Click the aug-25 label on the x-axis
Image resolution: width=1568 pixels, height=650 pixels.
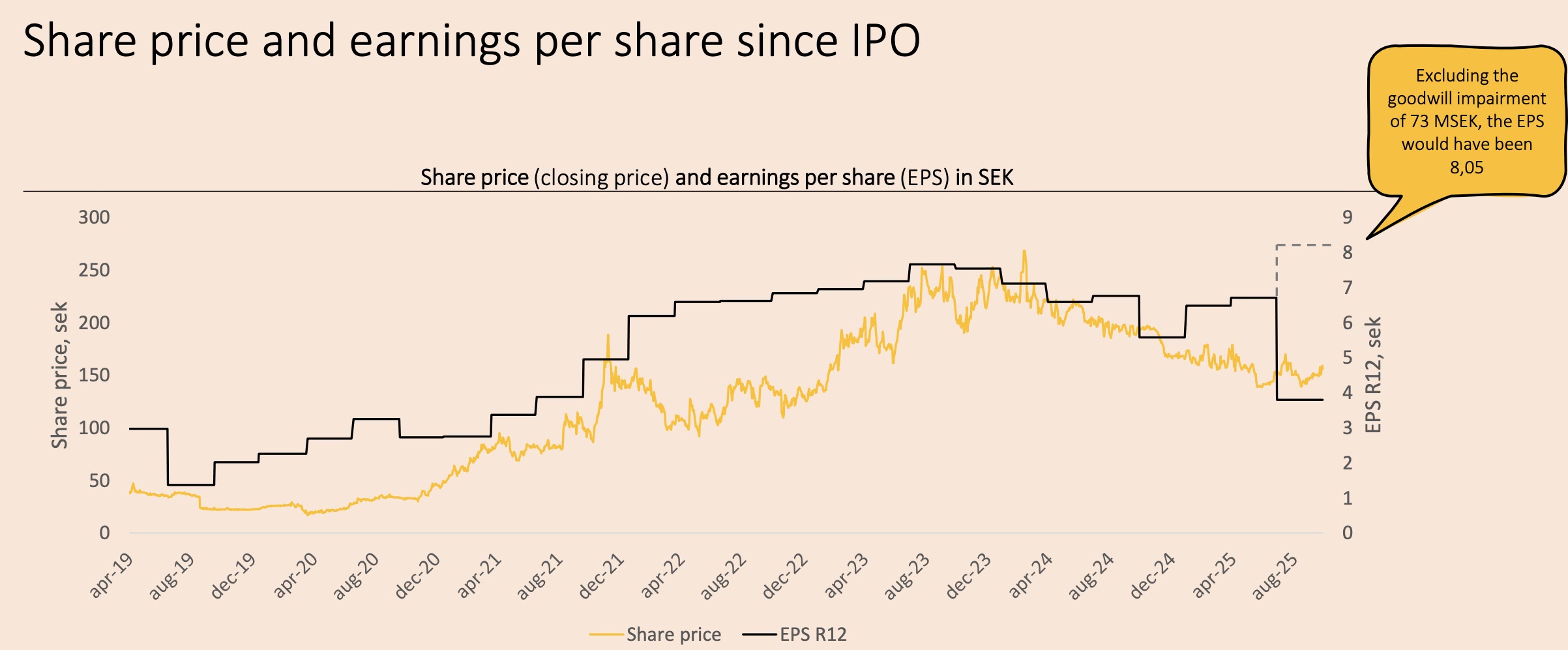pos(1275,575)
